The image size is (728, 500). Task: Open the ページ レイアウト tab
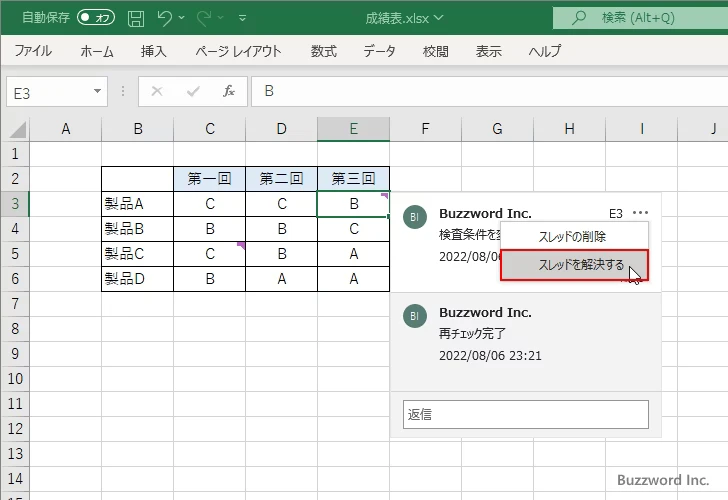point(238,51)
